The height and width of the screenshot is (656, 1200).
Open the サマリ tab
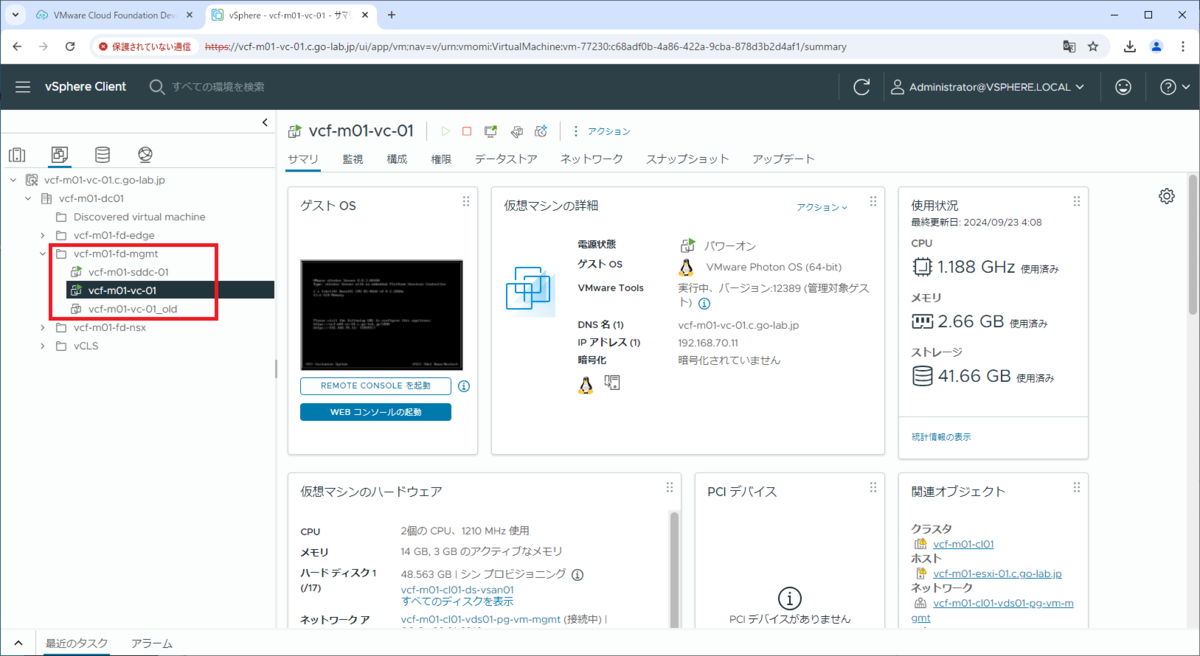click(303, 159)
